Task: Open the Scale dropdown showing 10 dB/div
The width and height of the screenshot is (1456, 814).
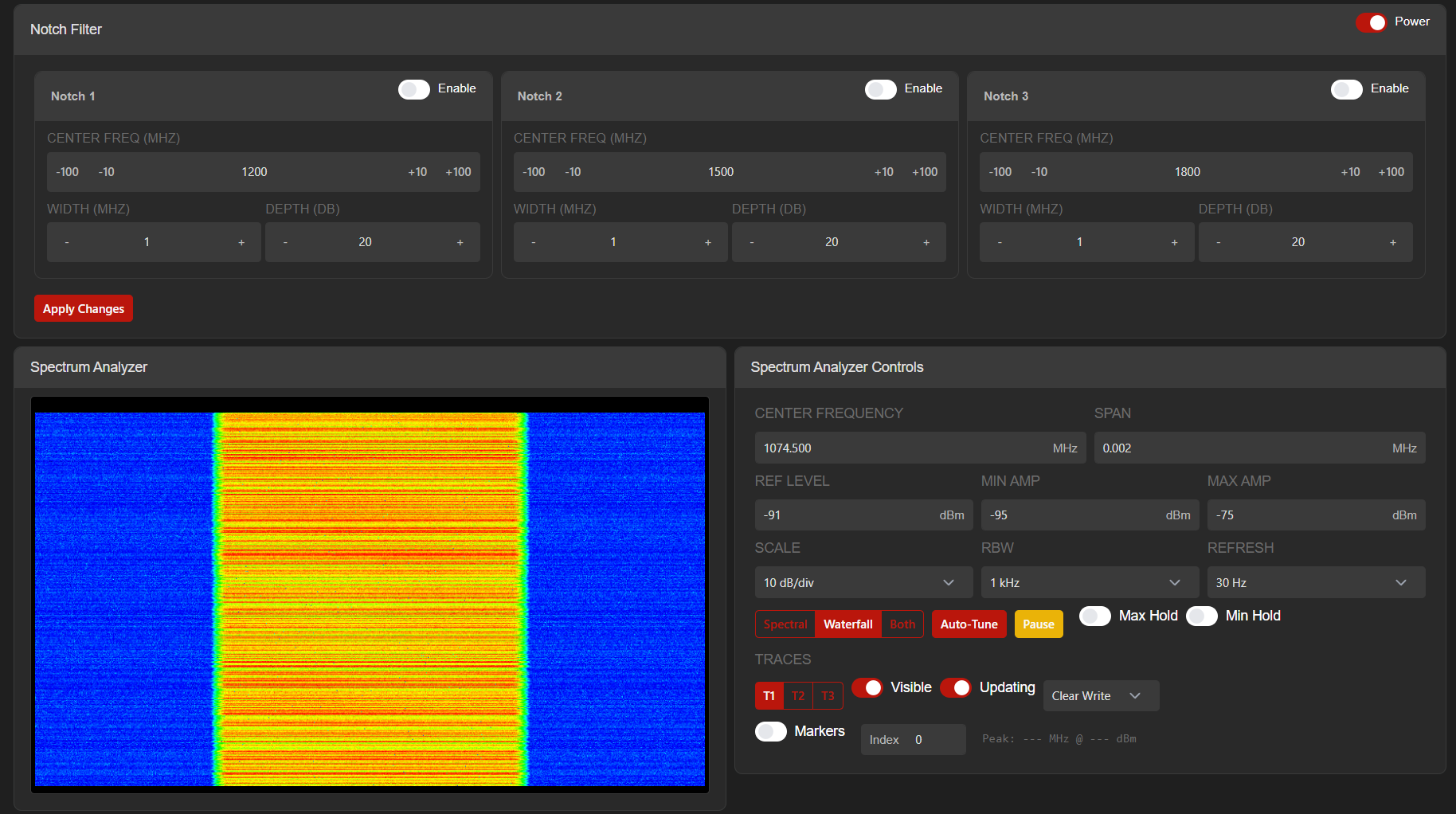Action: (863, 582)
